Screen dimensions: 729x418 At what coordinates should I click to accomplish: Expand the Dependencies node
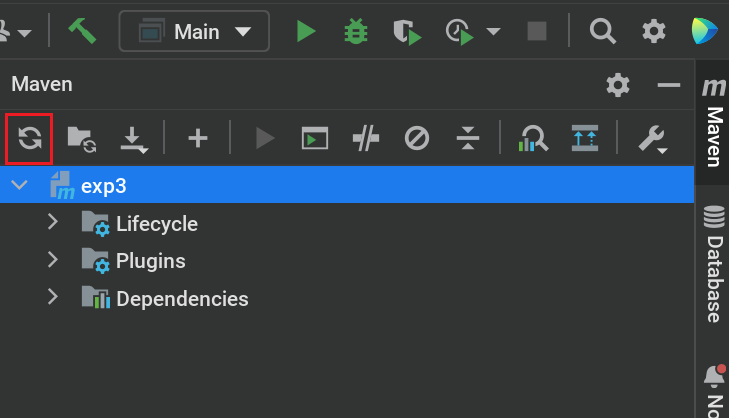pos(53,297)
